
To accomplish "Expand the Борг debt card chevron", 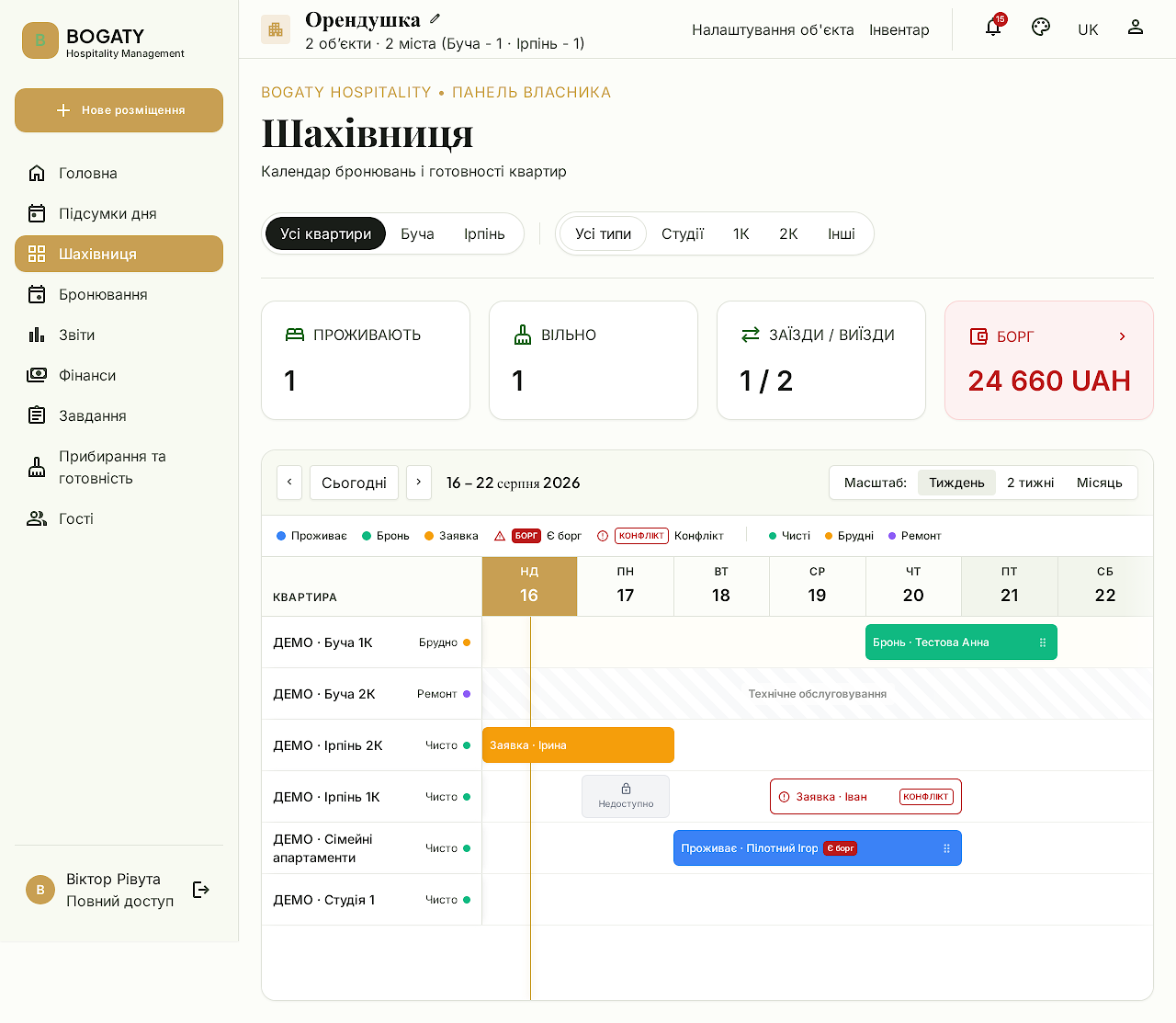I will 1122,336.
